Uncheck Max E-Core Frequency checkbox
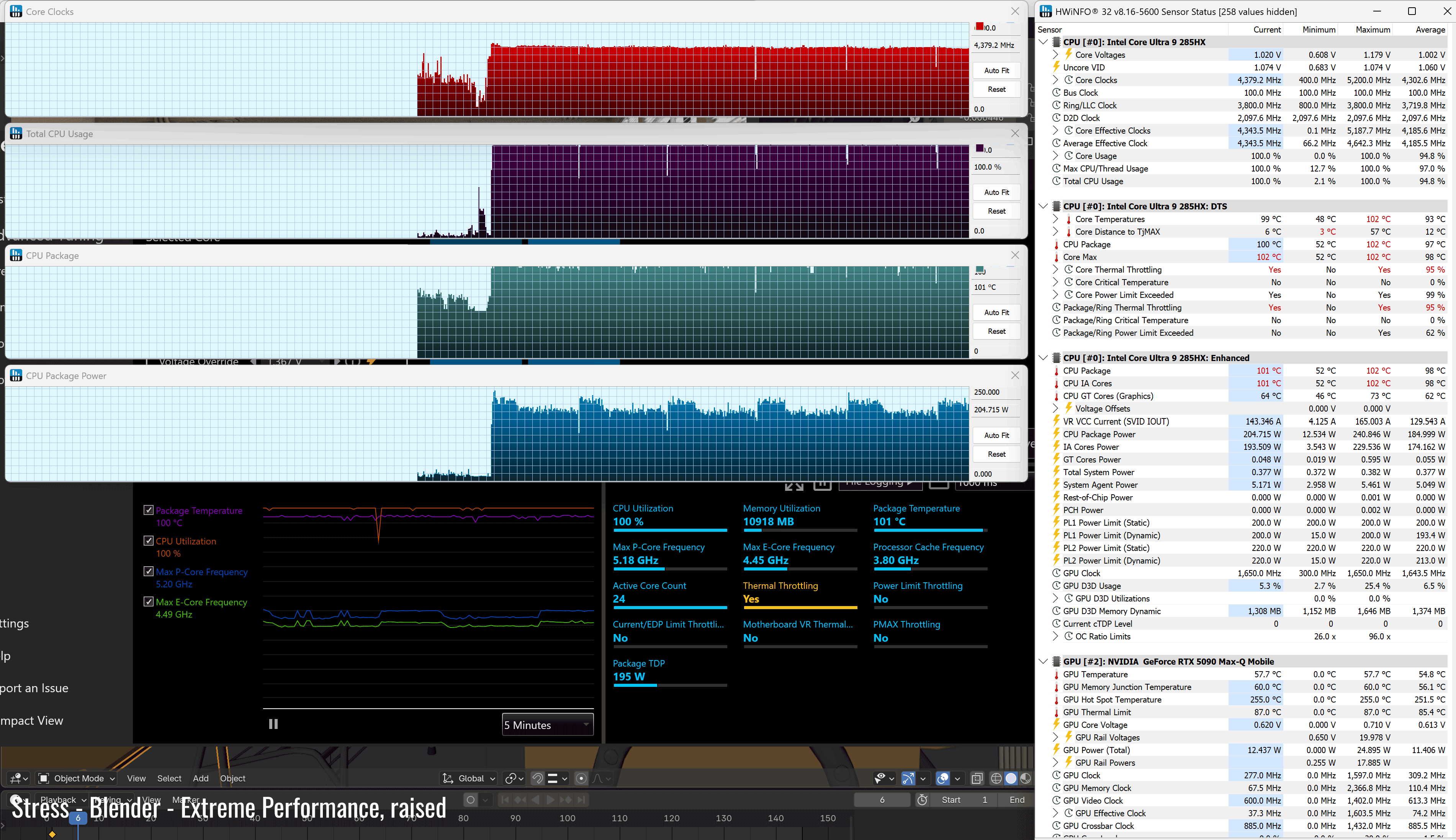 tap(148, 602)
